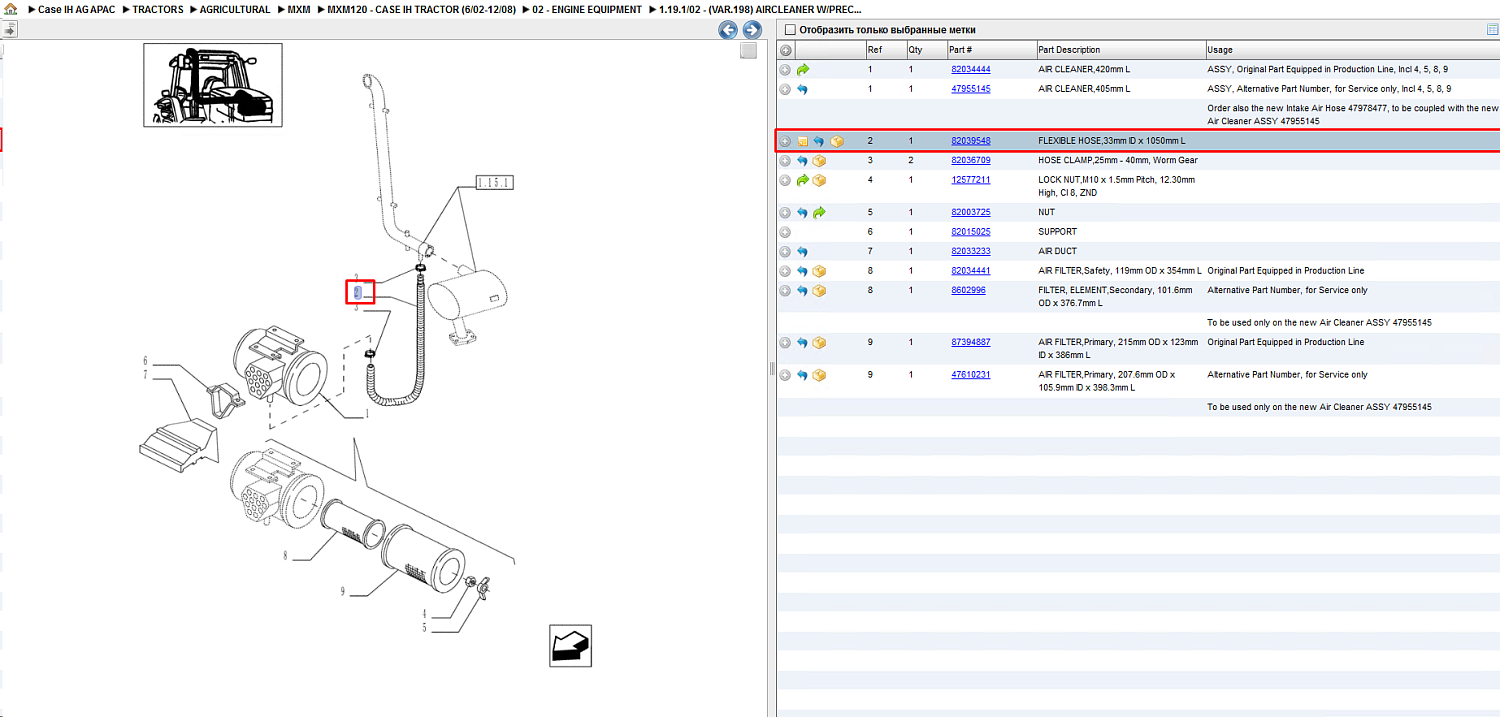Click the box icon on the 82034441 row
Viewport: 1500px width, 717px height.
[820, 271]
